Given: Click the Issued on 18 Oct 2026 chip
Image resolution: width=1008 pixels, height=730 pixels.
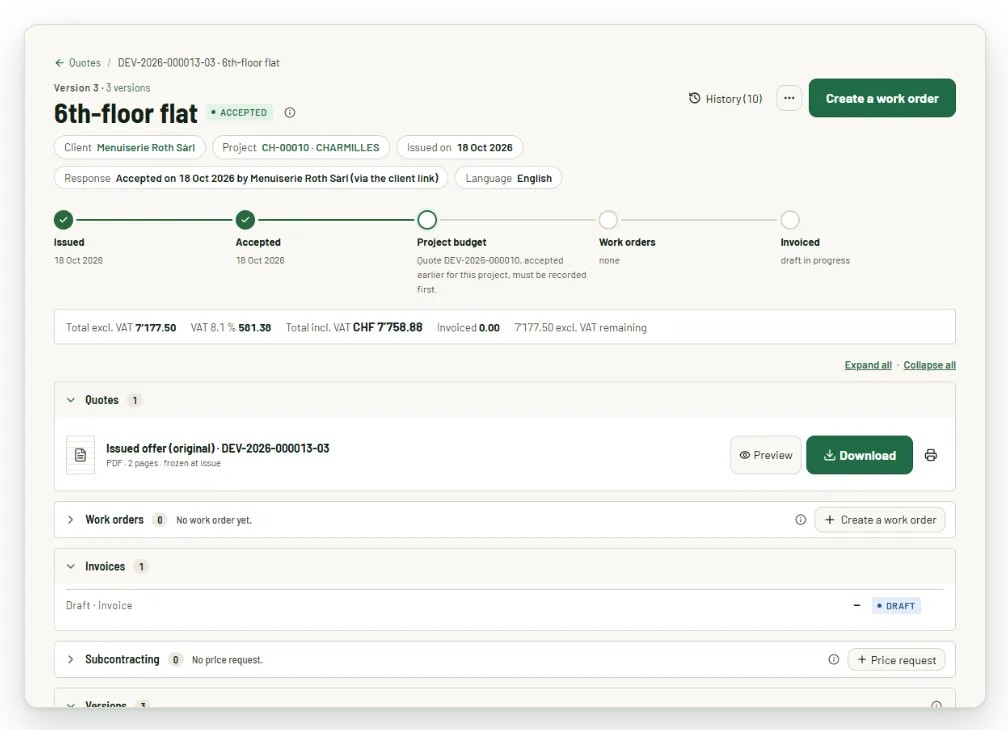Looking at the screenshot, I should (x=460, y=147).
